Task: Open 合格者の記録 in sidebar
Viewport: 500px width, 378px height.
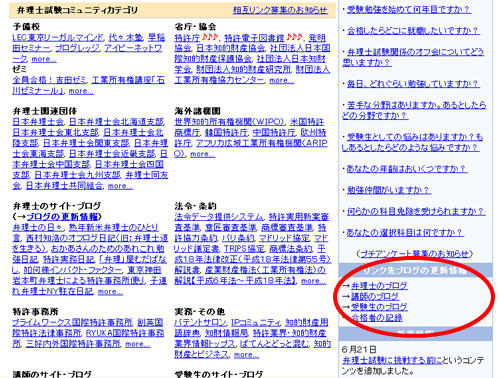Action: coord(377,318)
